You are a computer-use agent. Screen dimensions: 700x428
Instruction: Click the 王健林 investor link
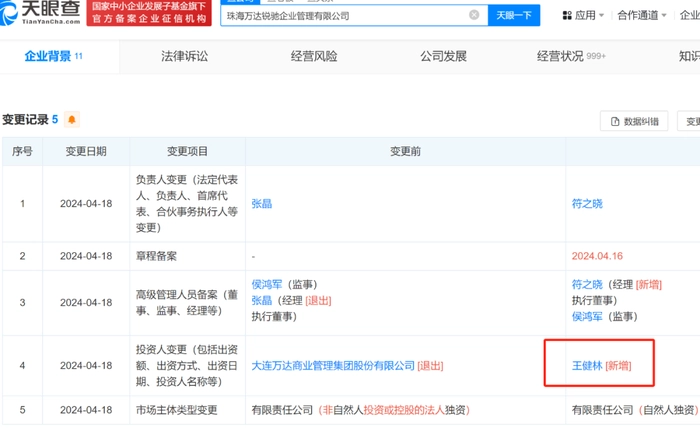click(587, 366)
